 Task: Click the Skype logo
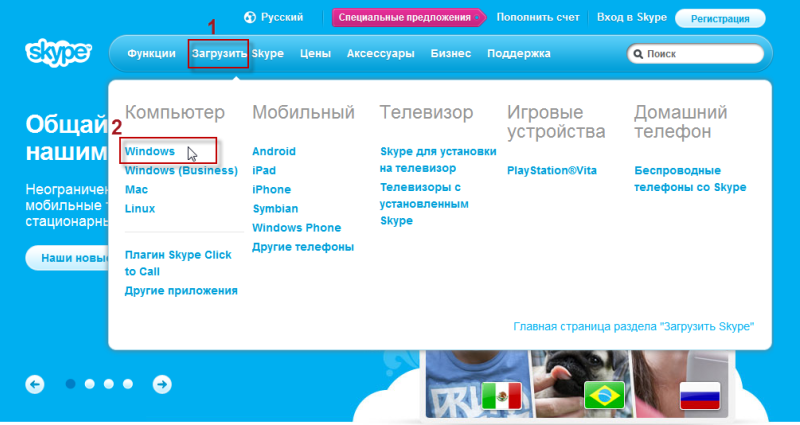58,53
